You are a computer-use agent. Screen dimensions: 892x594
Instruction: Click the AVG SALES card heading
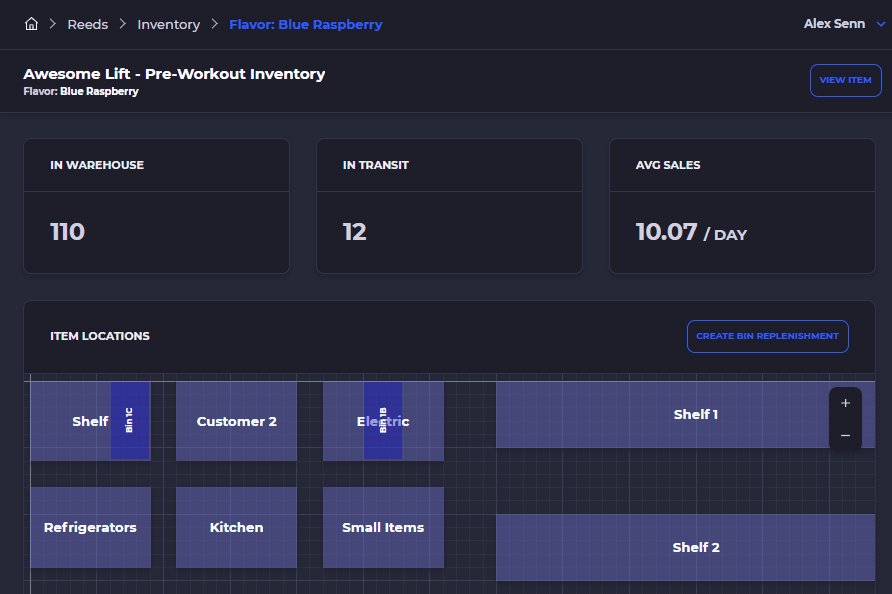point(668,165)
